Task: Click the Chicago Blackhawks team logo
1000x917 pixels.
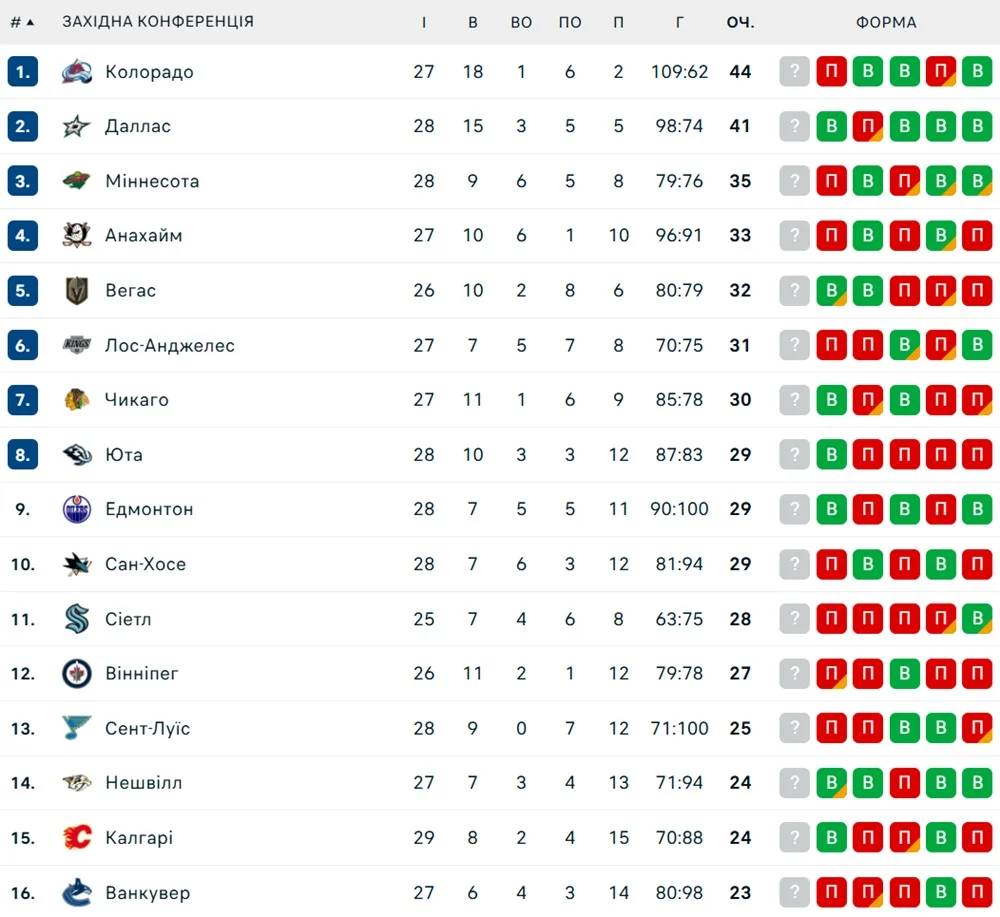Action: click(77, 400)
